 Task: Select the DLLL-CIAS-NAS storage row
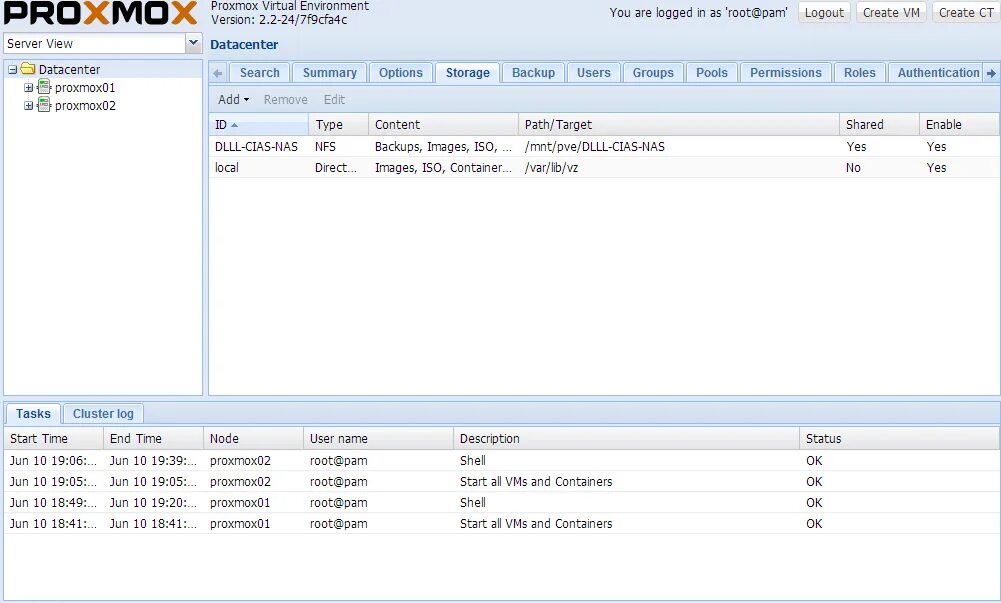click(604, 147)
